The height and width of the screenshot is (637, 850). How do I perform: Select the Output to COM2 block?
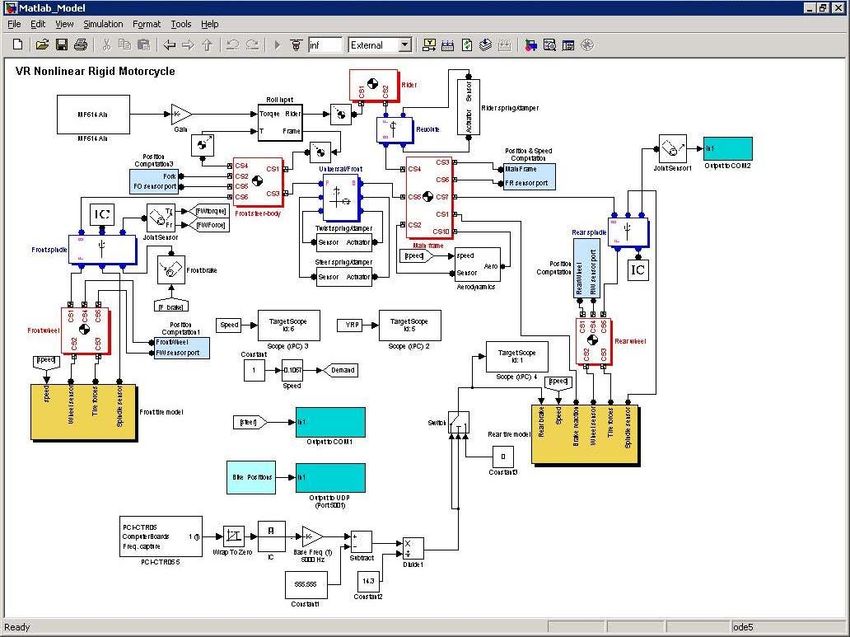point(727,149)
